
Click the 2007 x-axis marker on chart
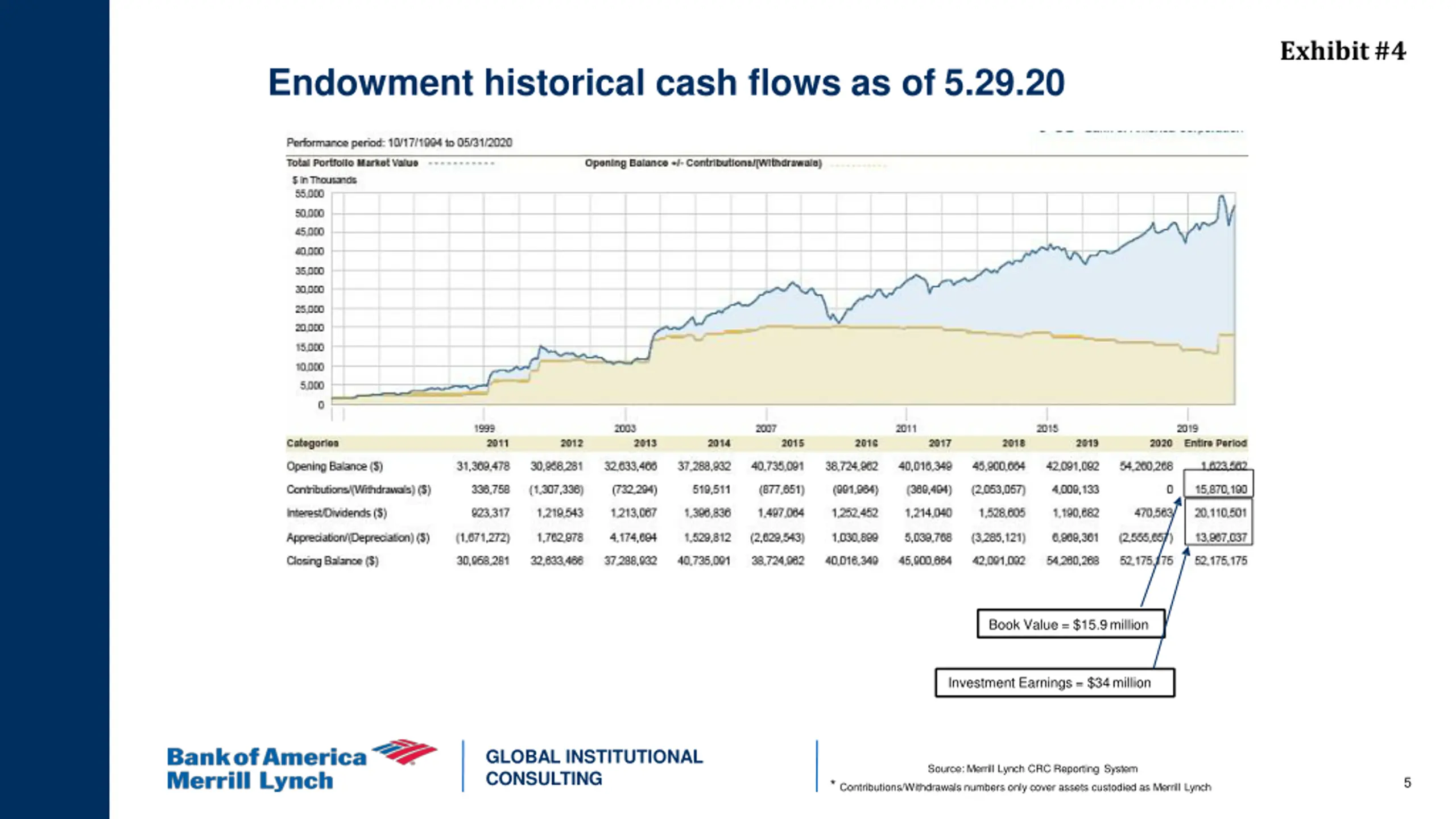pyautogui.click(x=766, y=428)
